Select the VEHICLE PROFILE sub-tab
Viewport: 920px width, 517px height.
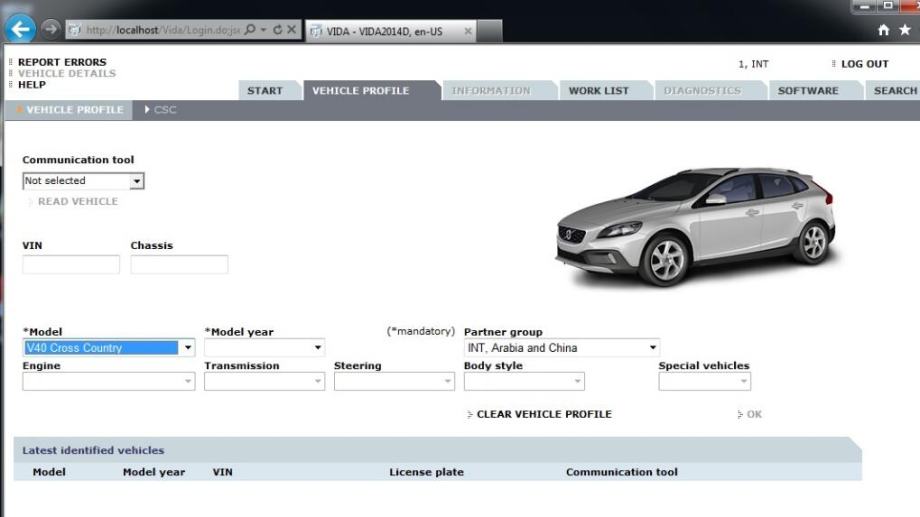pyautogui.click(x=69, y=110)
